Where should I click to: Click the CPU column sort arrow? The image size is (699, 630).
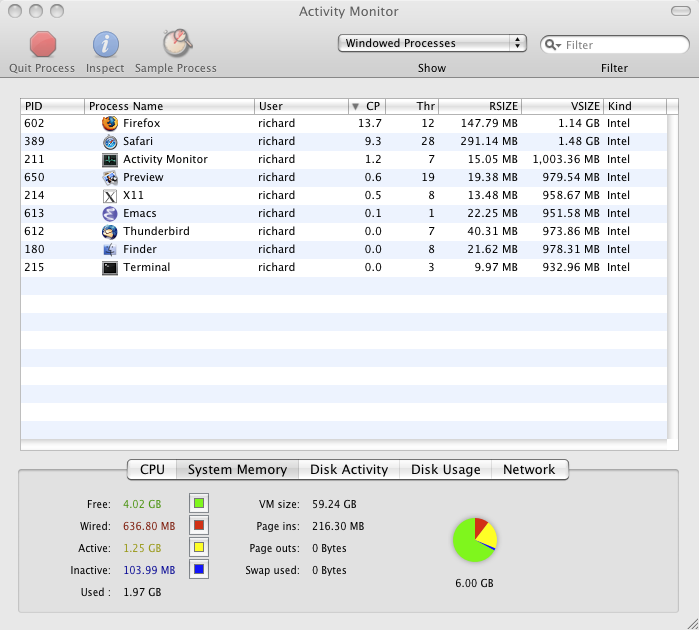coord(355,106)
